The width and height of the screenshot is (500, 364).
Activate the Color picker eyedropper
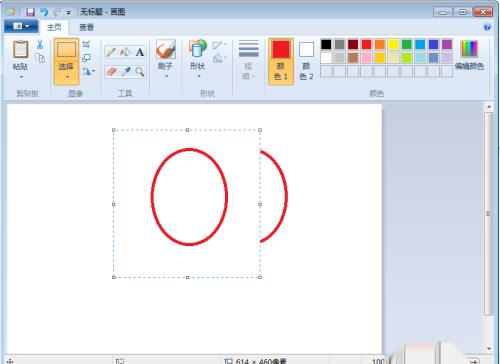click(x=126, y=71)
